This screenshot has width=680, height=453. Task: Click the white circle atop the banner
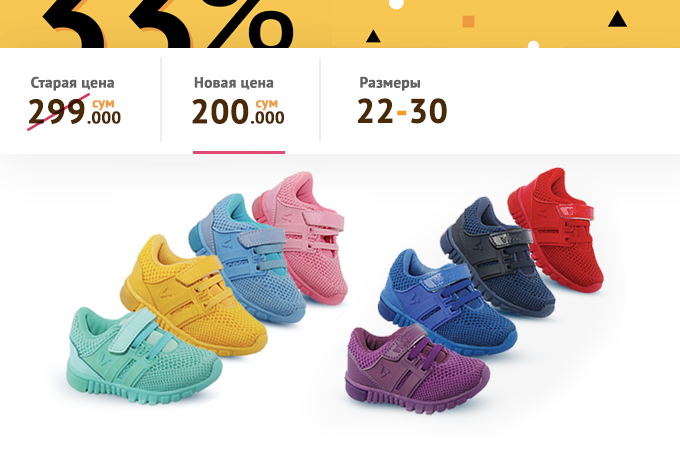(396, 4)
